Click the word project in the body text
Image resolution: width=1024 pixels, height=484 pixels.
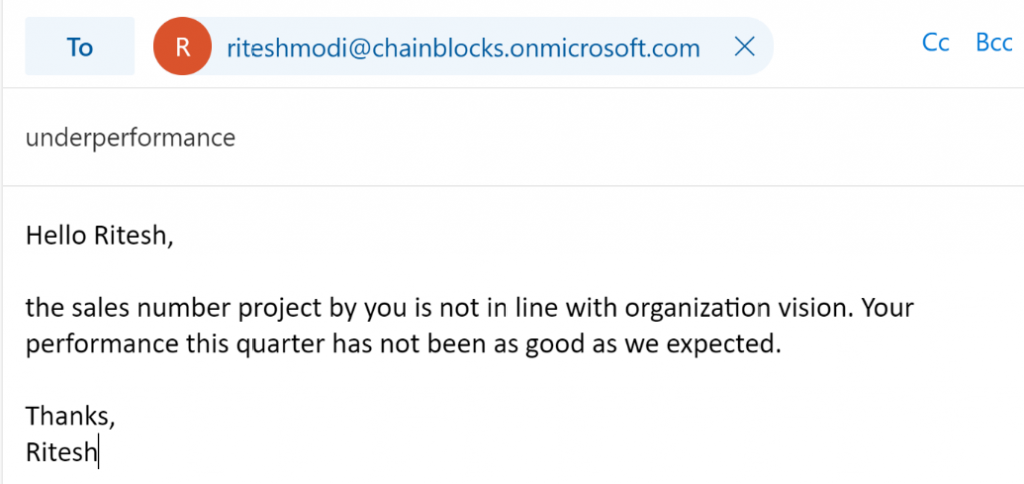[264, 307]
